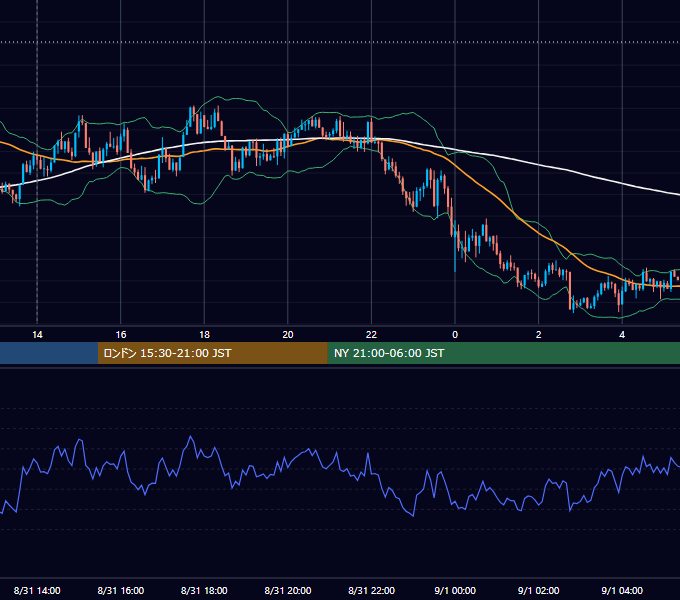Viewport: 680px width, 600px height.
Task: Click the 9/1 02:00 date label
Action: click(538, 590)
